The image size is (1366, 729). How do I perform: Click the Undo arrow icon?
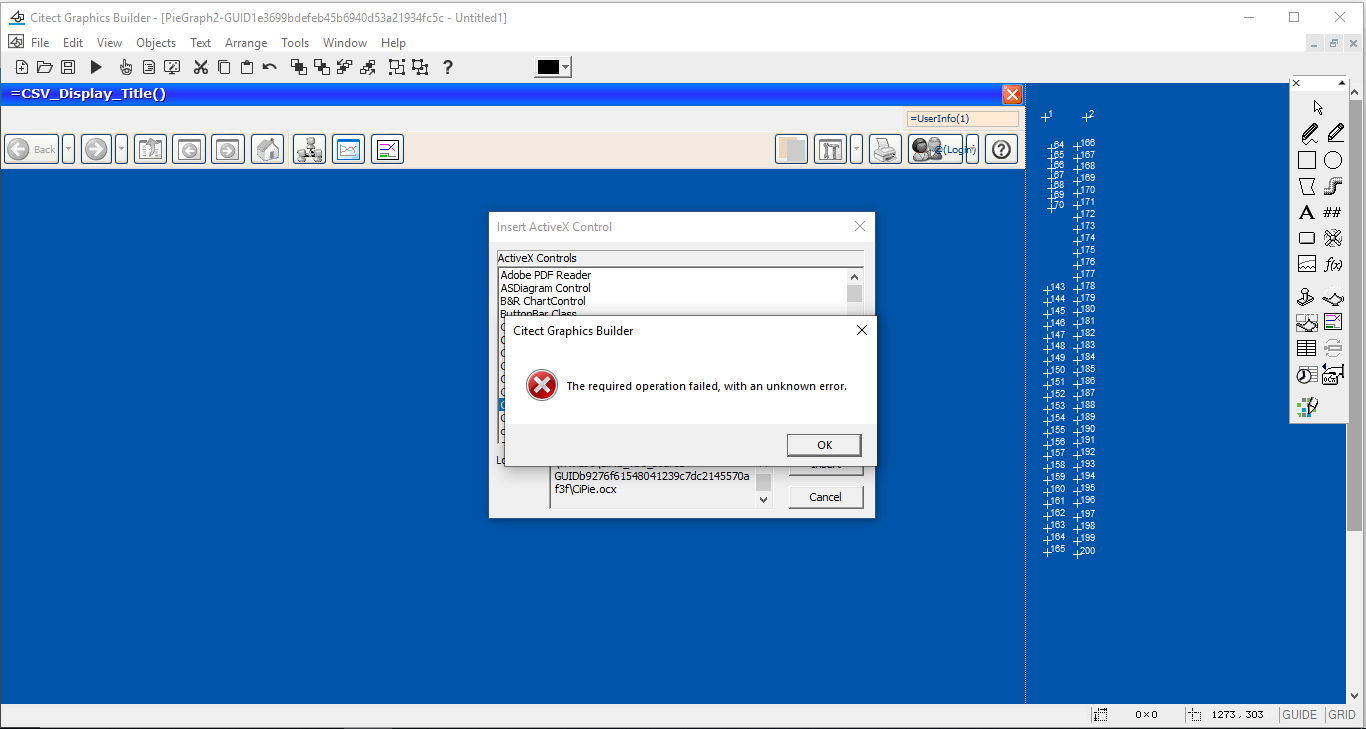pyautogui.click(x=269, y=67)
